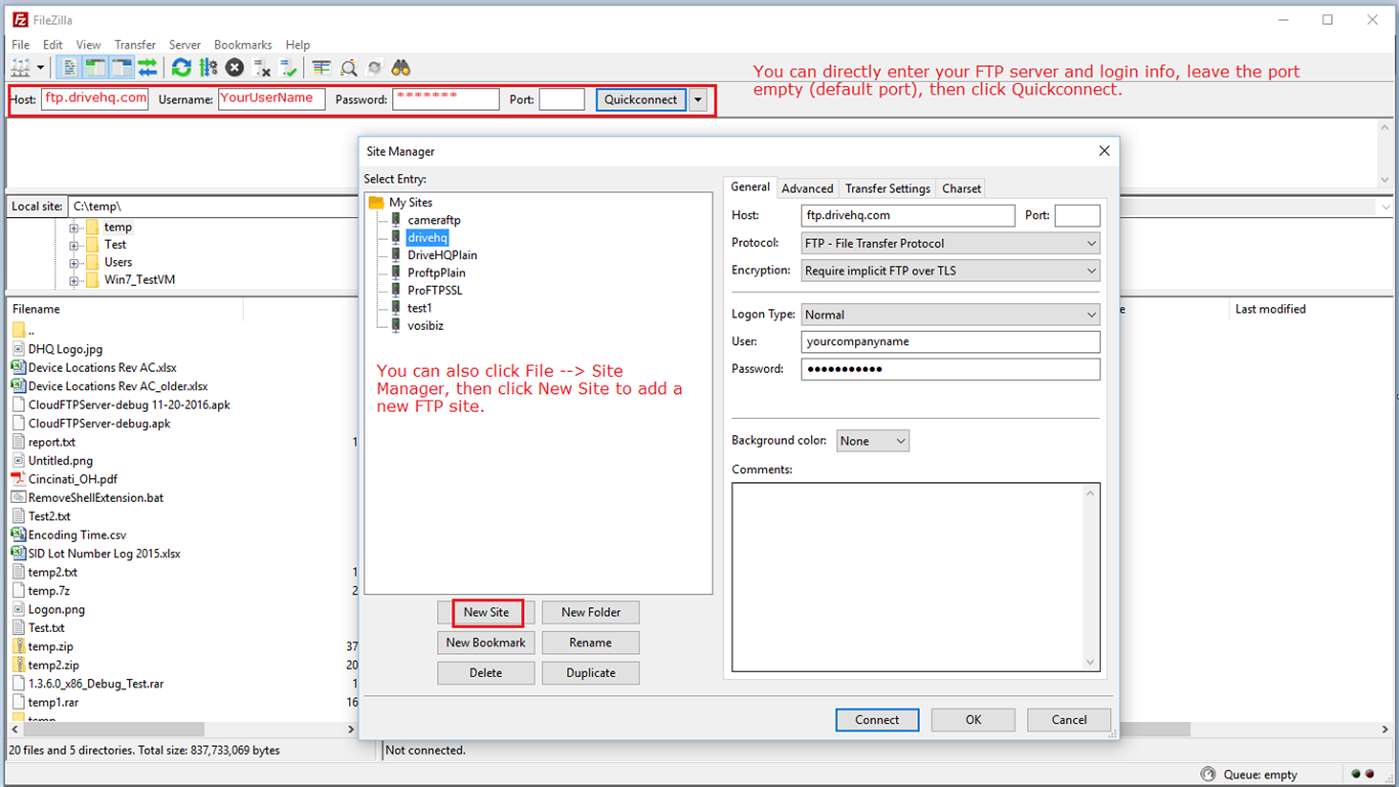Click the Comments text area
This screenshot has height=787, width=1399.
click(916, 577)
